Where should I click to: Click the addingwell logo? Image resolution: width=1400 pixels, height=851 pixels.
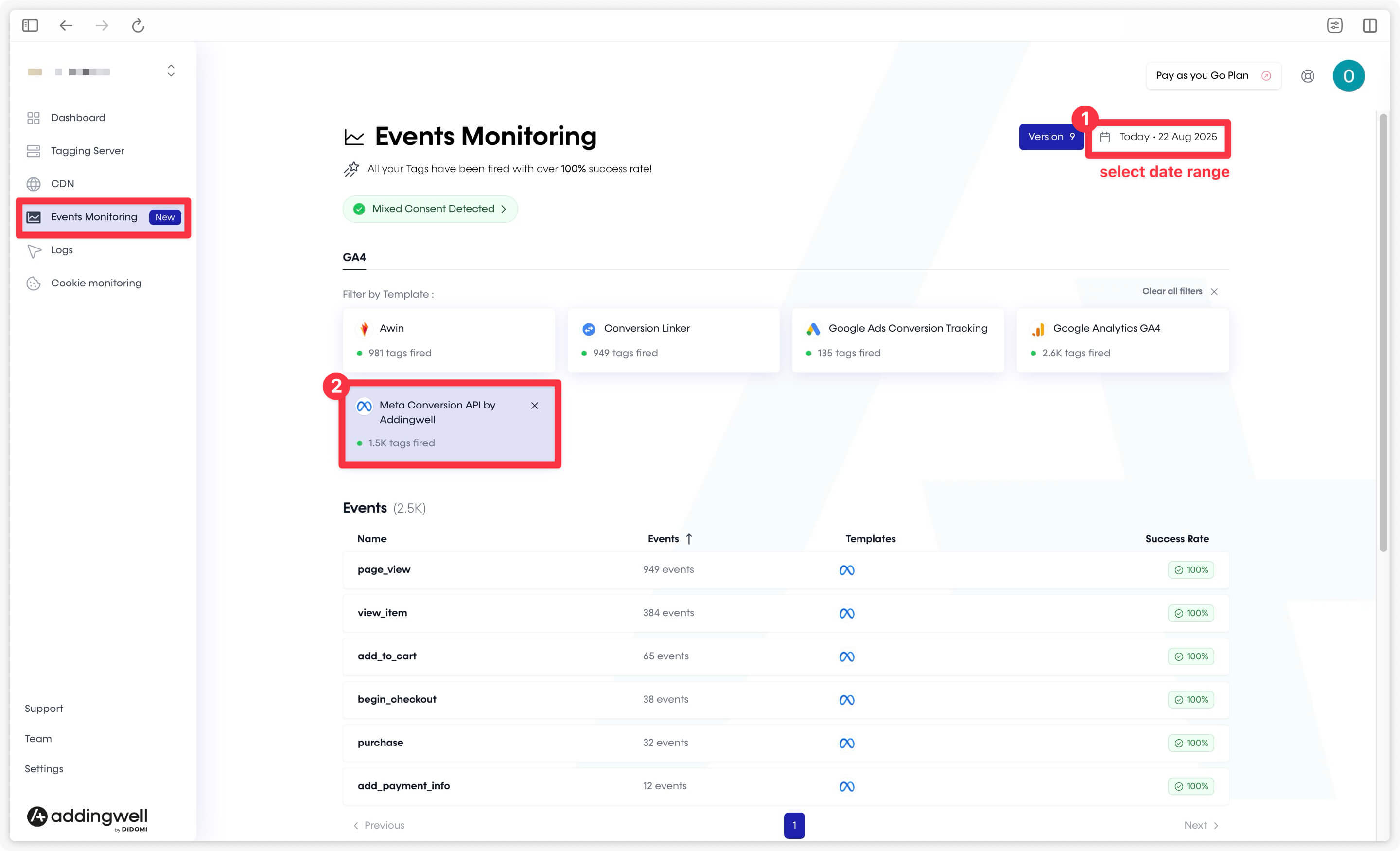pyautogui.click(x=87, y=818)
